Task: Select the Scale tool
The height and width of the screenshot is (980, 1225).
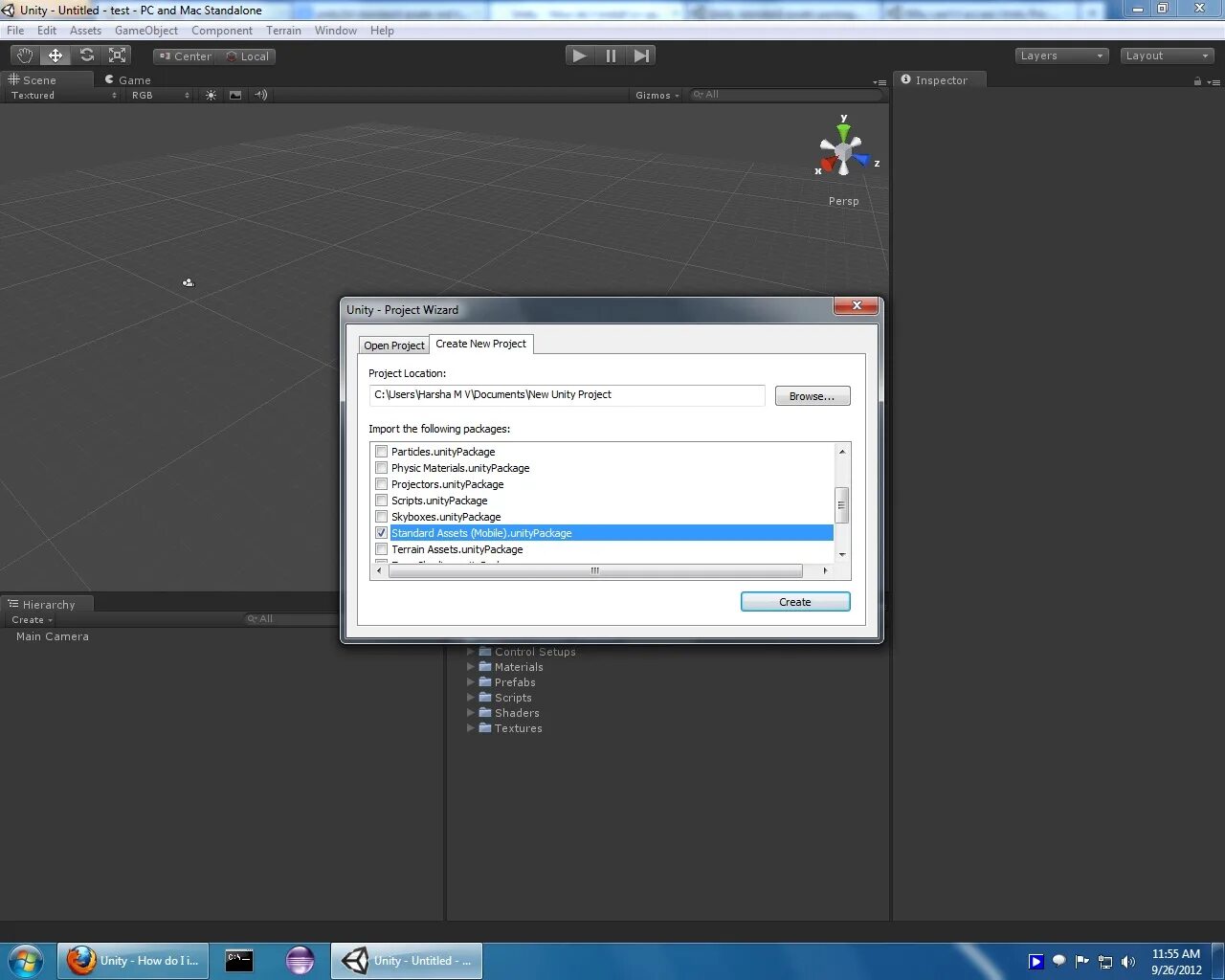Action: (x=118, y=56)
